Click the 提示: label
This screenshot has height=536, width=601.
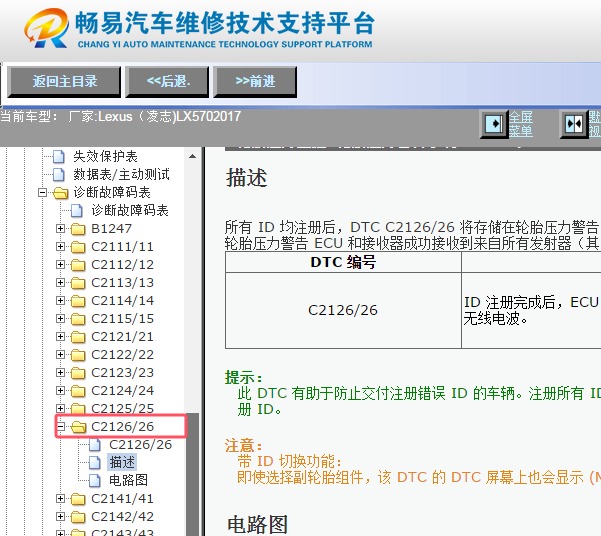(243, 377)
